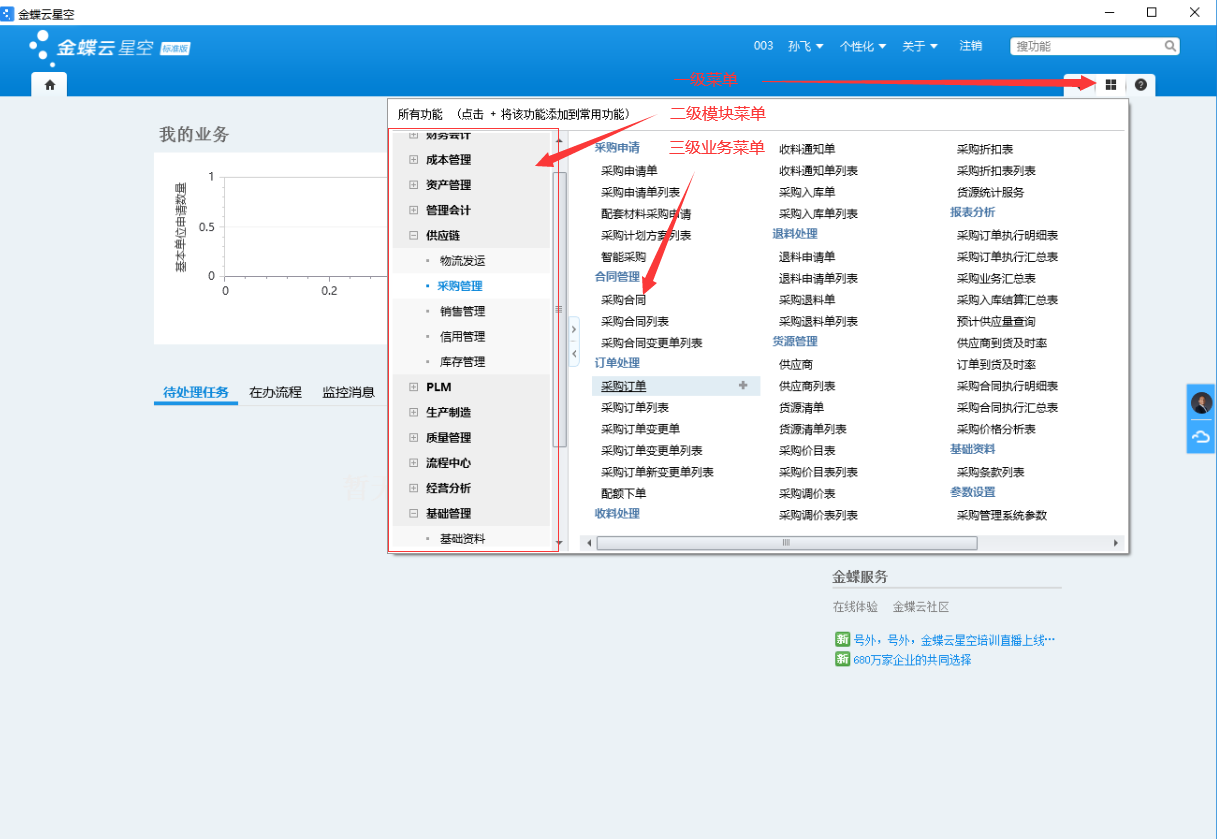The image size is (1217, 839).
Task: Add 采购订单 to favorites with plus icon
Action: point(743,386)
